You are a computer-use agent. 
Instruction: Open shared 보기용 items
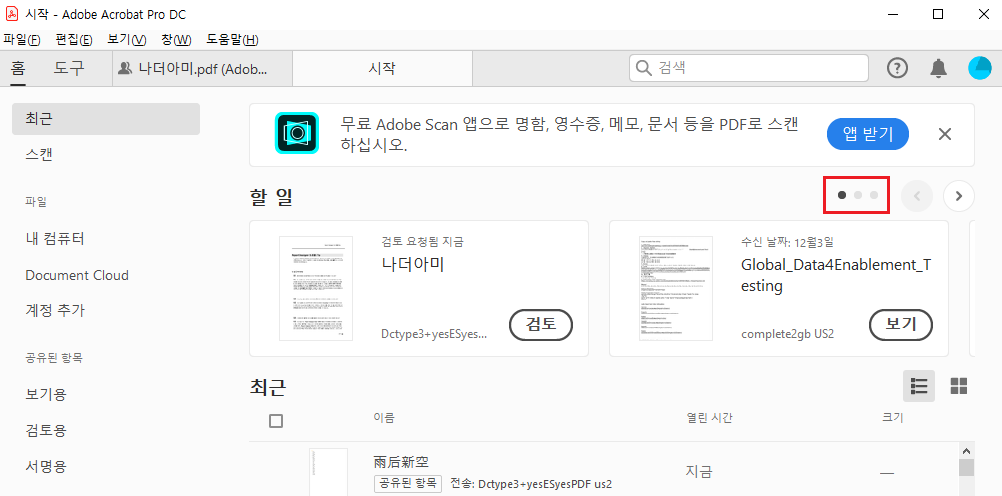pyautogui.click(x=45, y=394)
